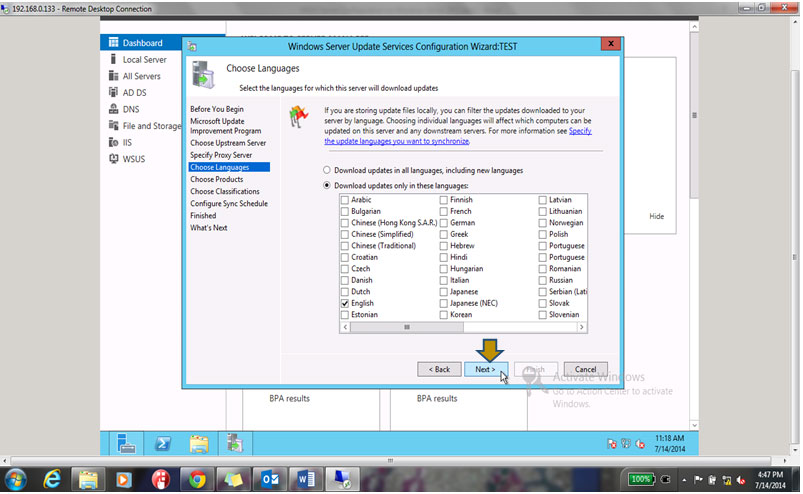Open Outlook from local taskbar
The image size is (803, 494).
[269, 480]
